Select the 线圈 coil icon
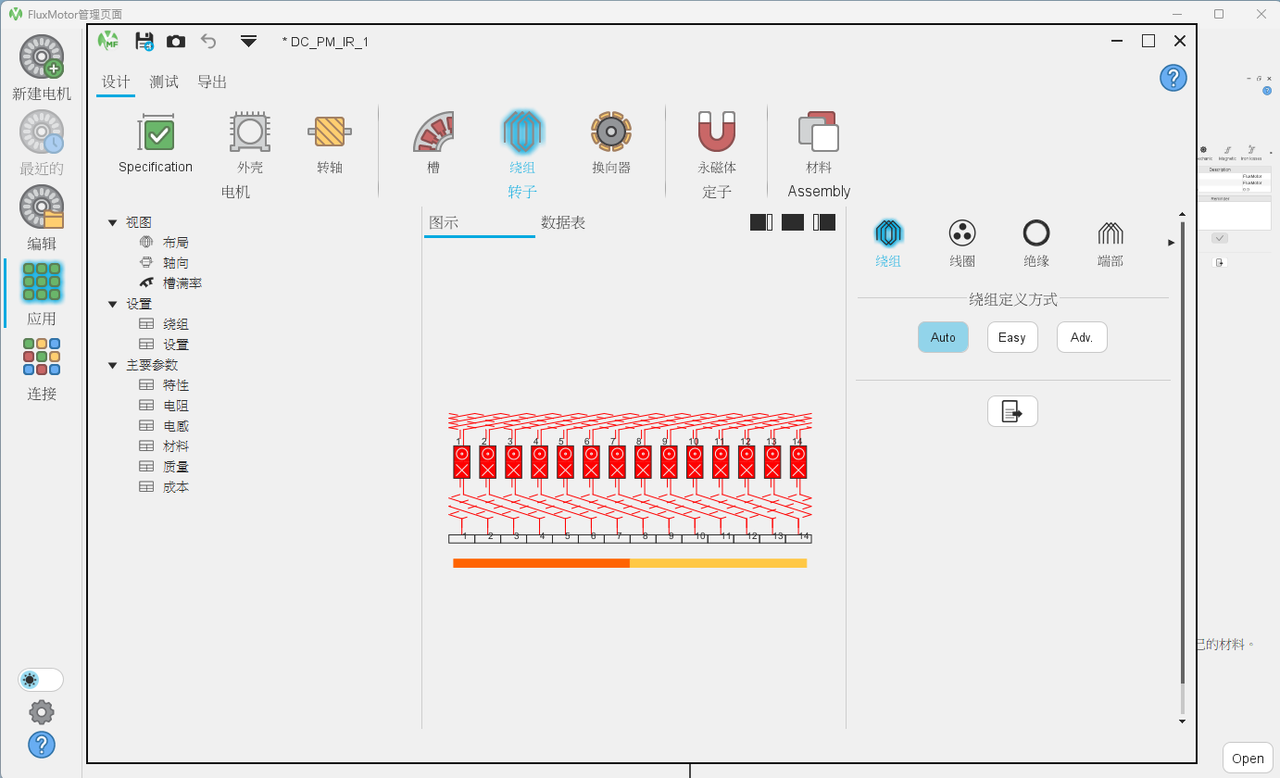Image resolution: width=1280 pixels, height=778 pixels. tap(962, 233)
